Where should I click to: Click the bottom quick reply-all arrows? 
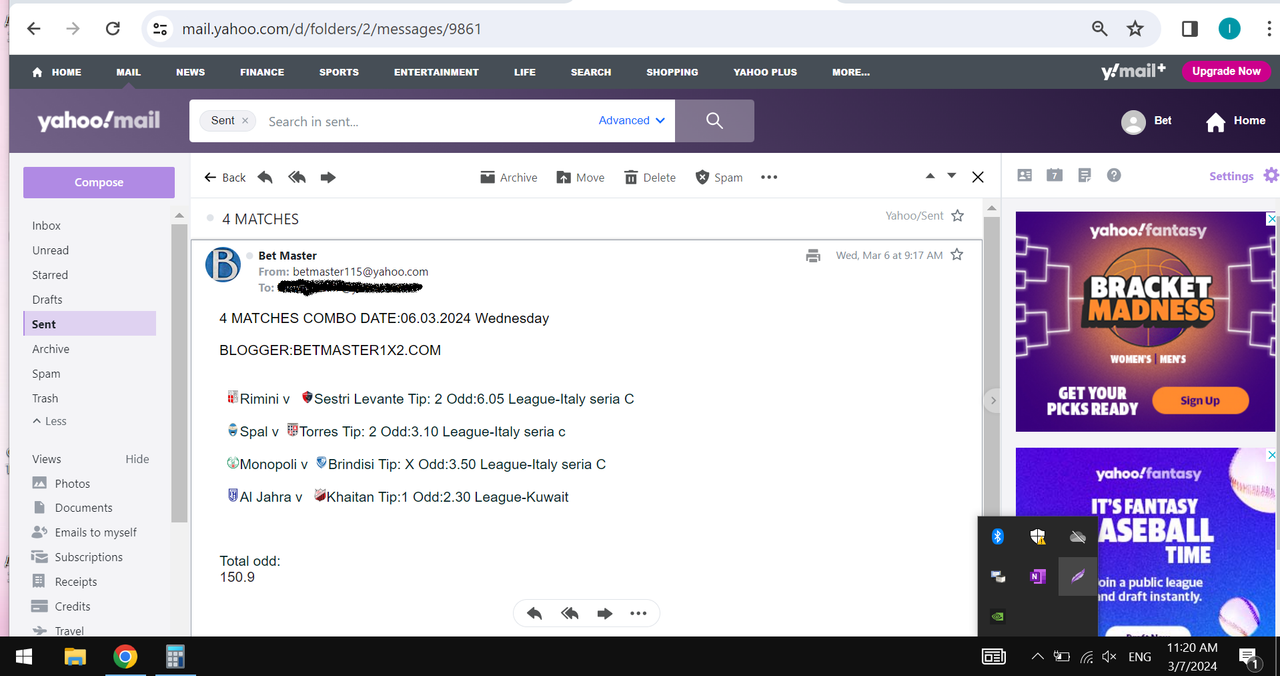click(570, 613)
